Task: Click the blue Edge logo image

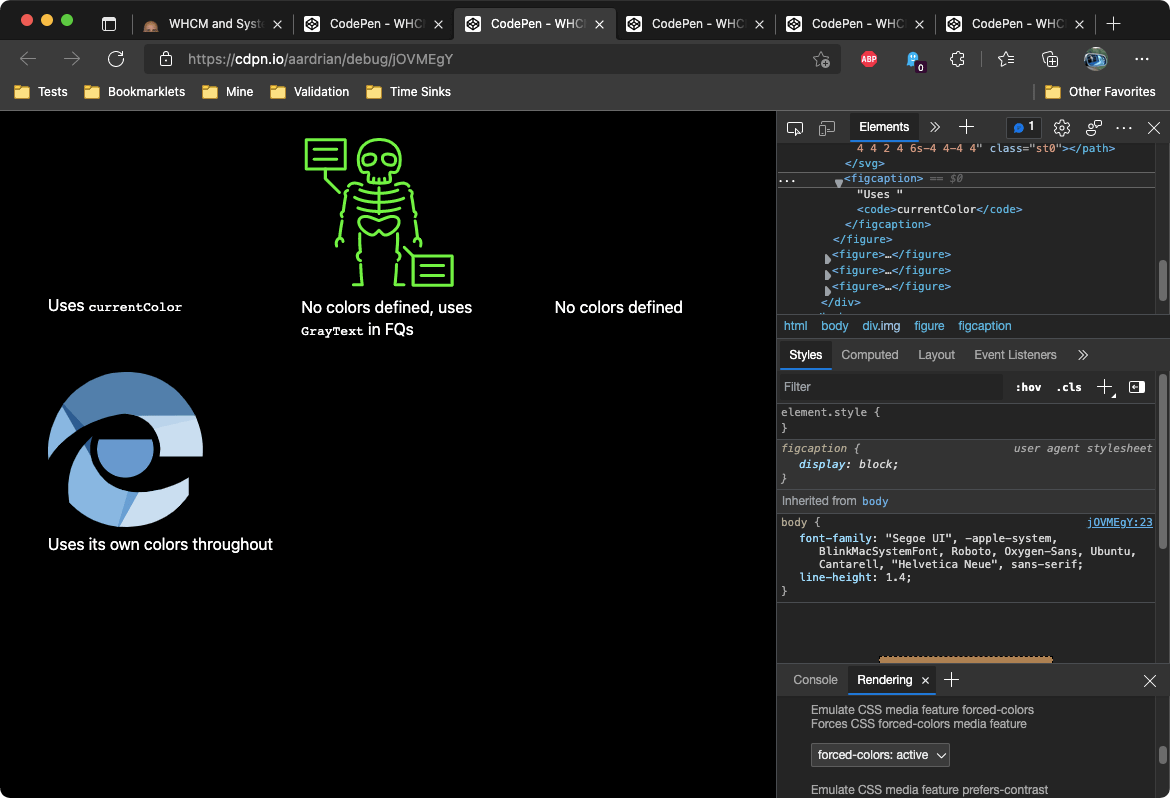Action: 125,449
